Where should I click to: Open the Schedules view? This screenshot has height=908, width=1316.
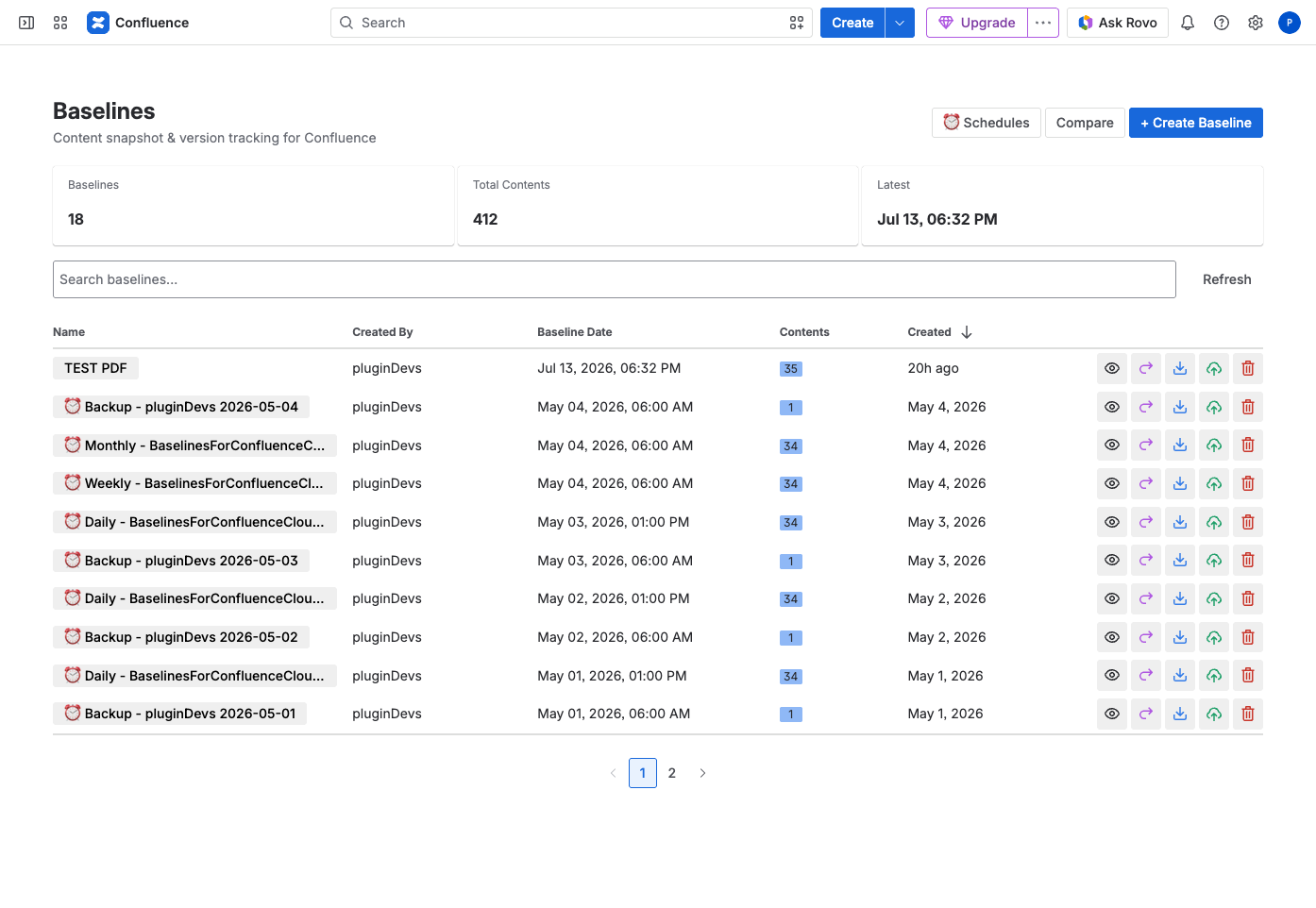987,123
